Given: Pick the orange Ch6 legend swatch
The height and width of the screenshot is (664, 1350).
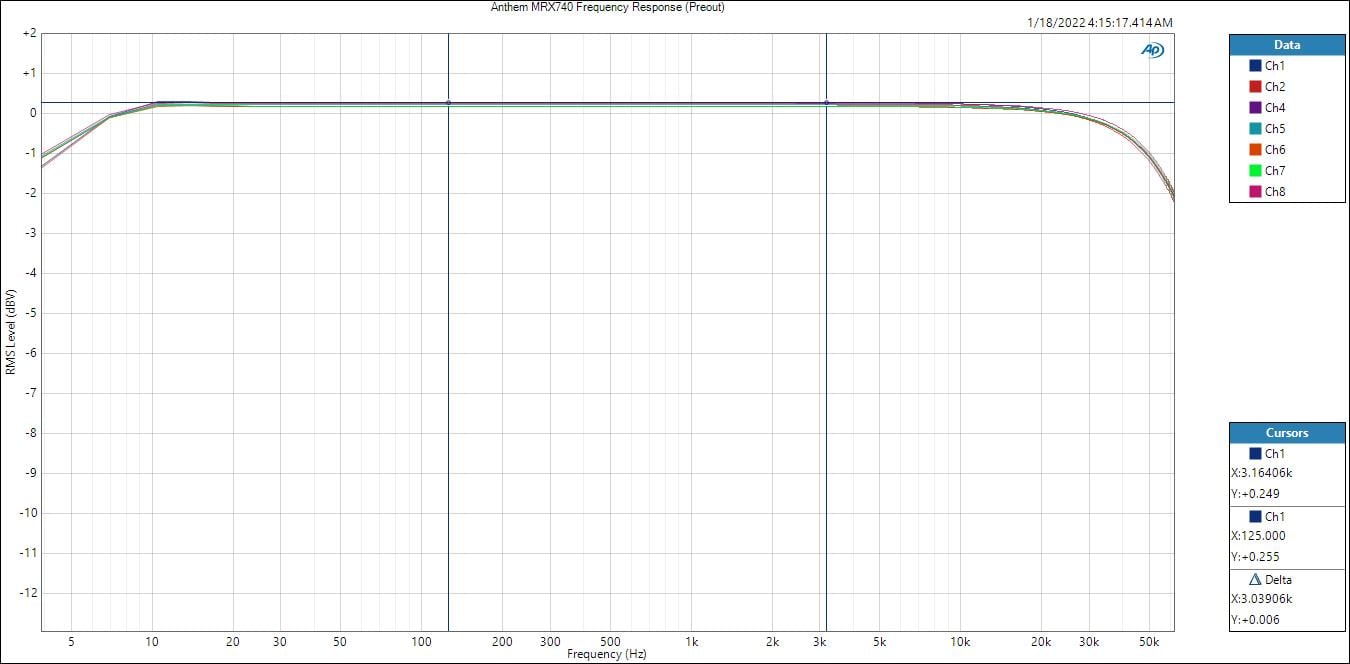Looking at the screenshot, I should 1255,150.
